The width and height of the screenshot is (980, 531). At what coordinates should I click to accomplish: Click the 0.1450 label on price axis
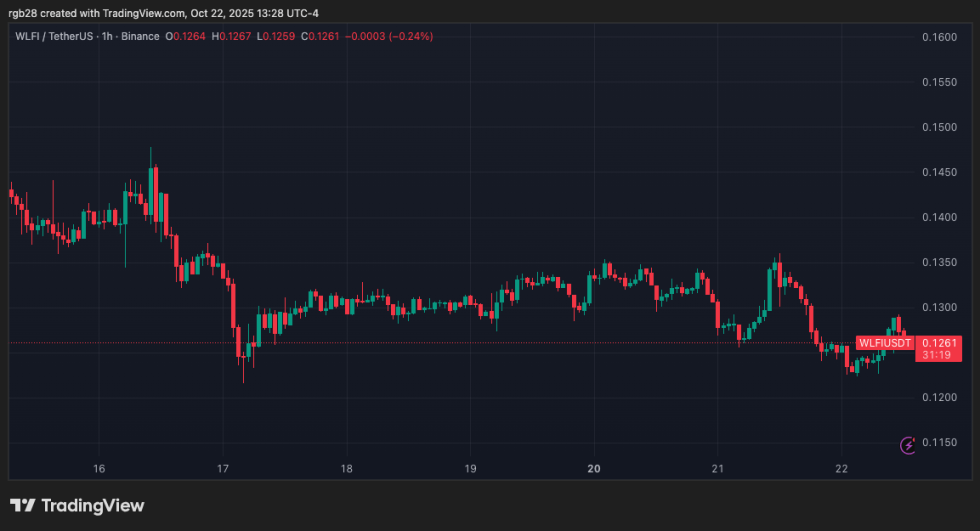pos(939,172)
